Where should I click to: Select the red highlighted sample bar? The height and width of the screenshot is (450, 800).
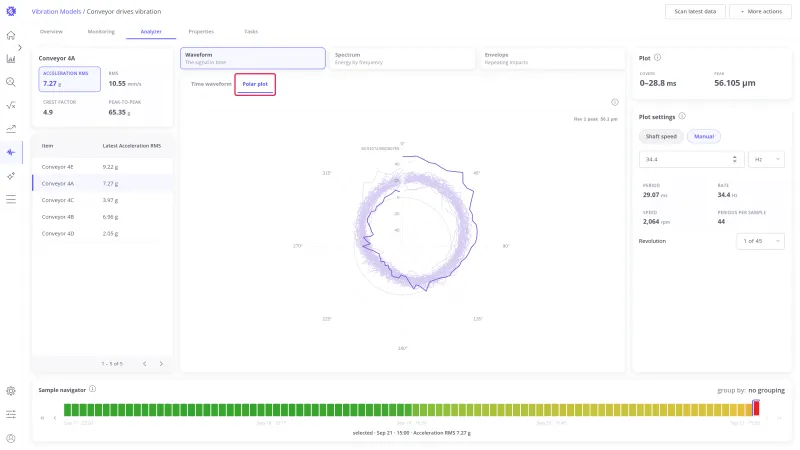[756, 408]
